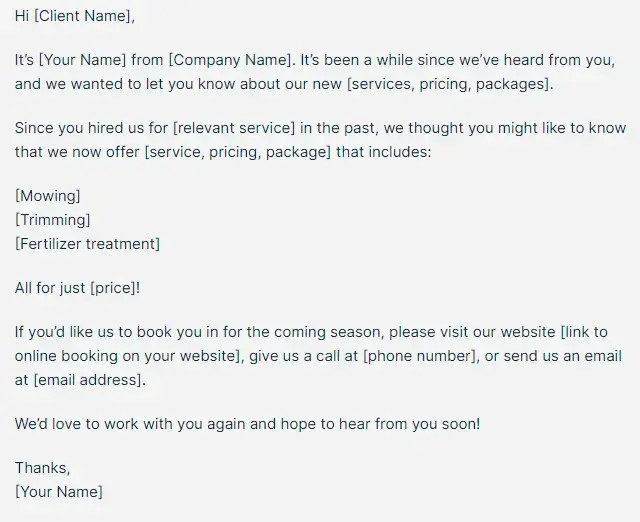
Task: Click the [Client Name] placeholder in greeting
Action: [85, 17]
